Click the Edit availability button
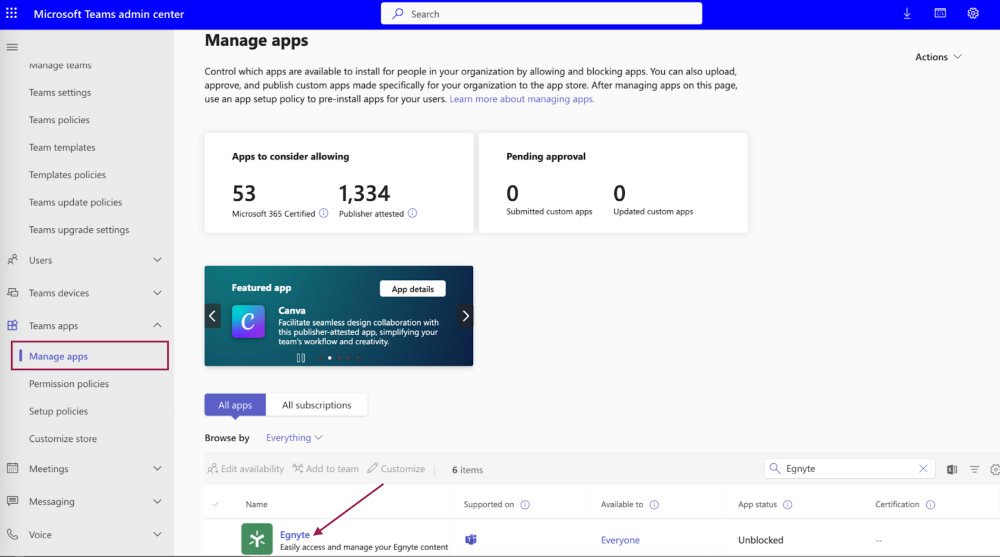The height and width of the screenshot is (557, 1000). click(246, 469)
